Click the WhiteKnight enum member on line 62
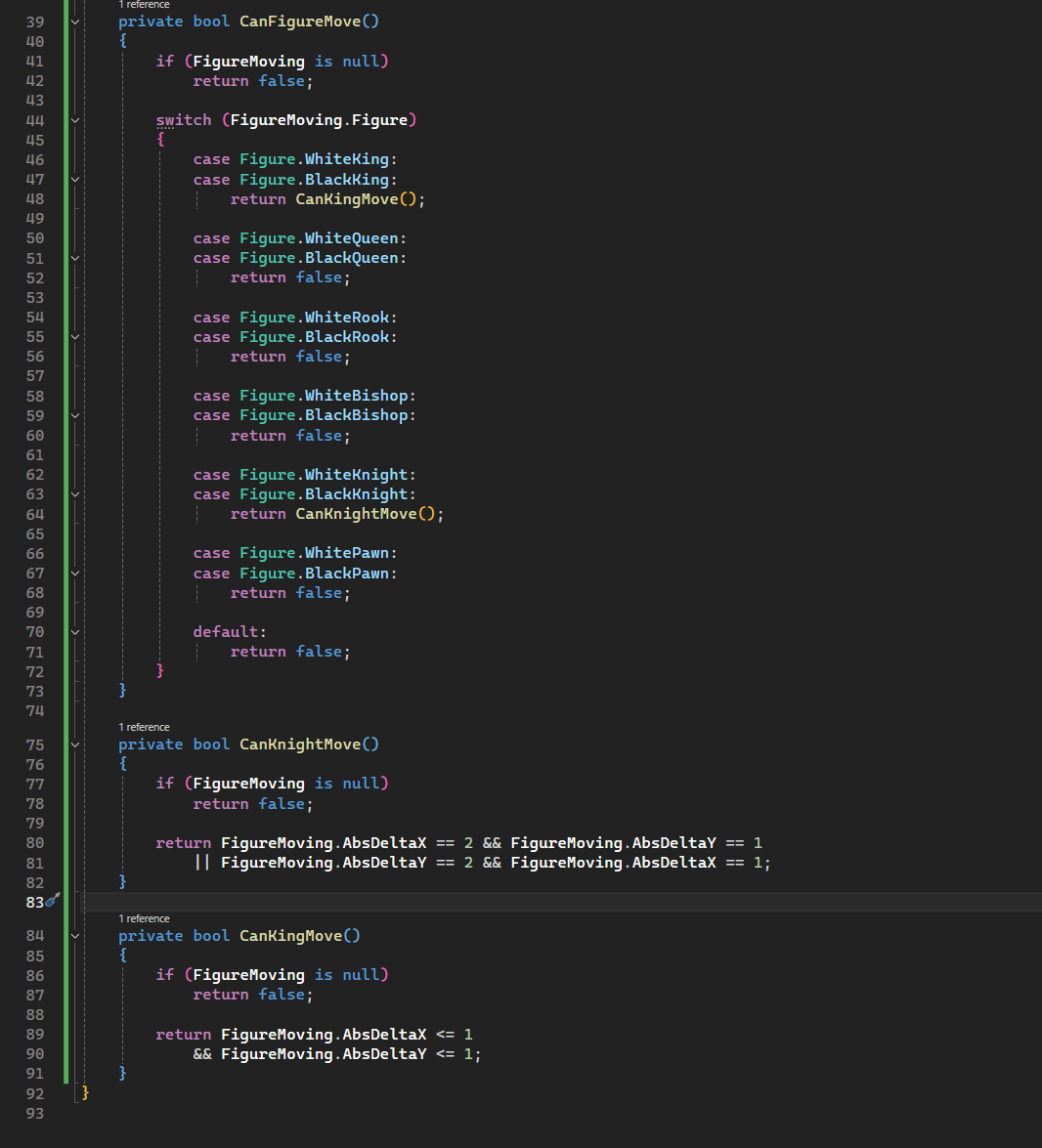Screen dimensions: 1042x1148 coord(356,475)
